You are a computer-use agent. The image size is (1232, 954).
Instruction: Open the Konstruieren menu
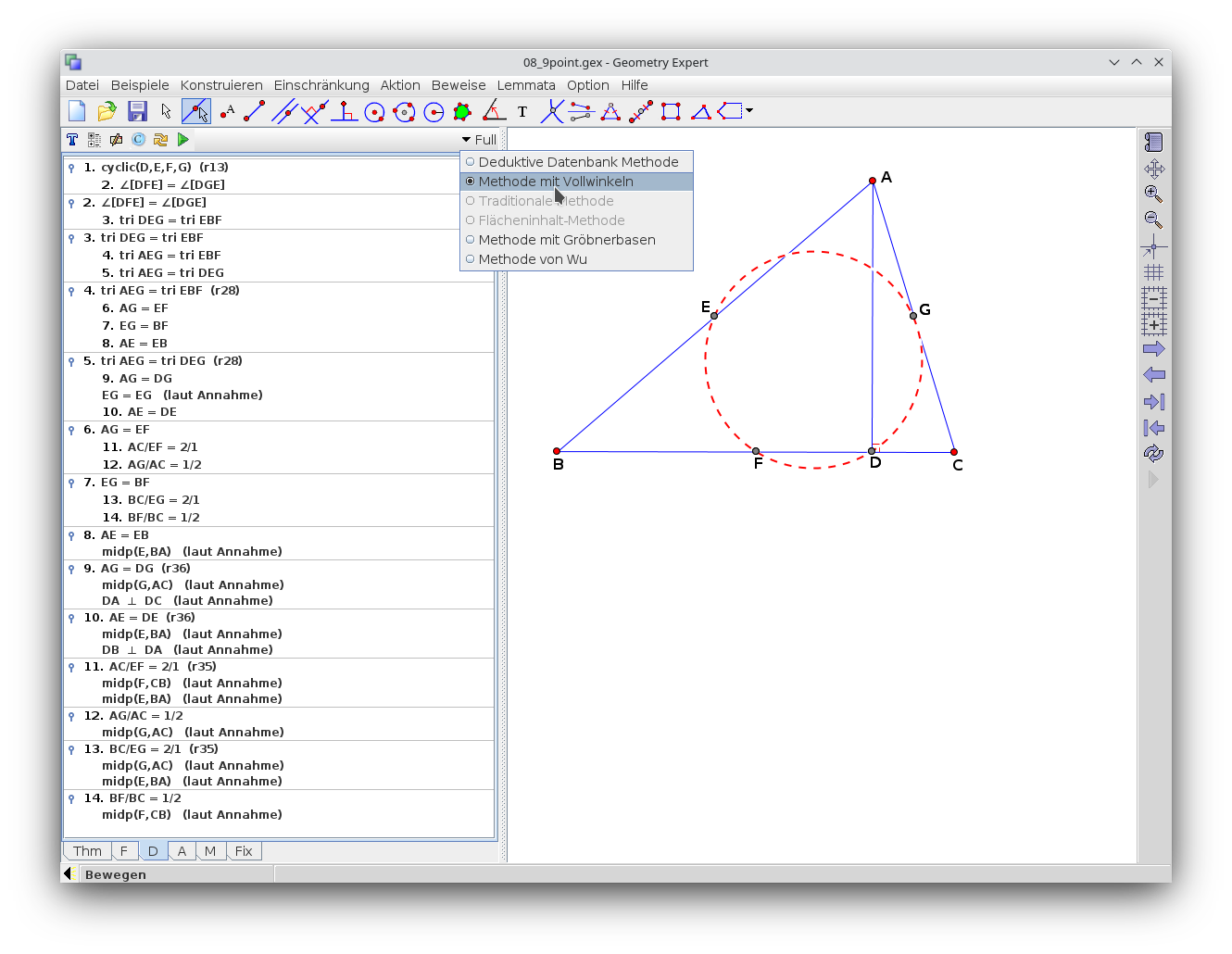pyautogui.click(x=221, y=85)
